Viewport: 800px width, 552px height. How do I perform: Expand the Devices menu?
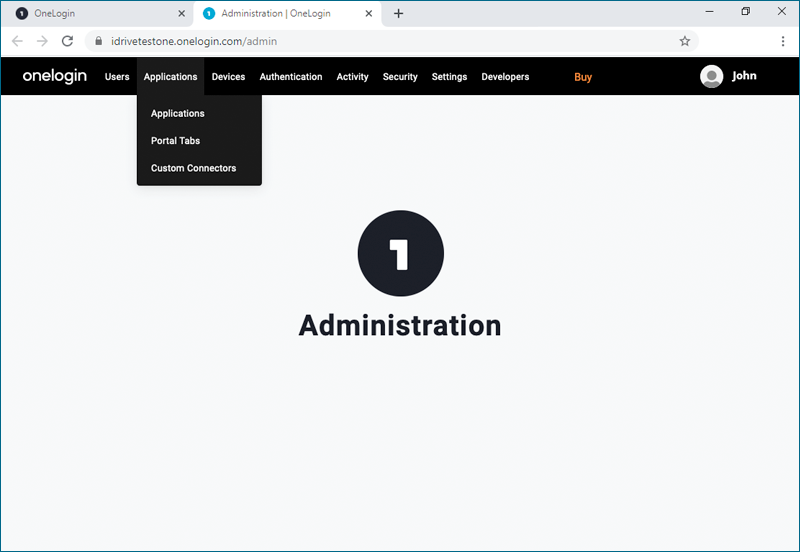(228, 77)
